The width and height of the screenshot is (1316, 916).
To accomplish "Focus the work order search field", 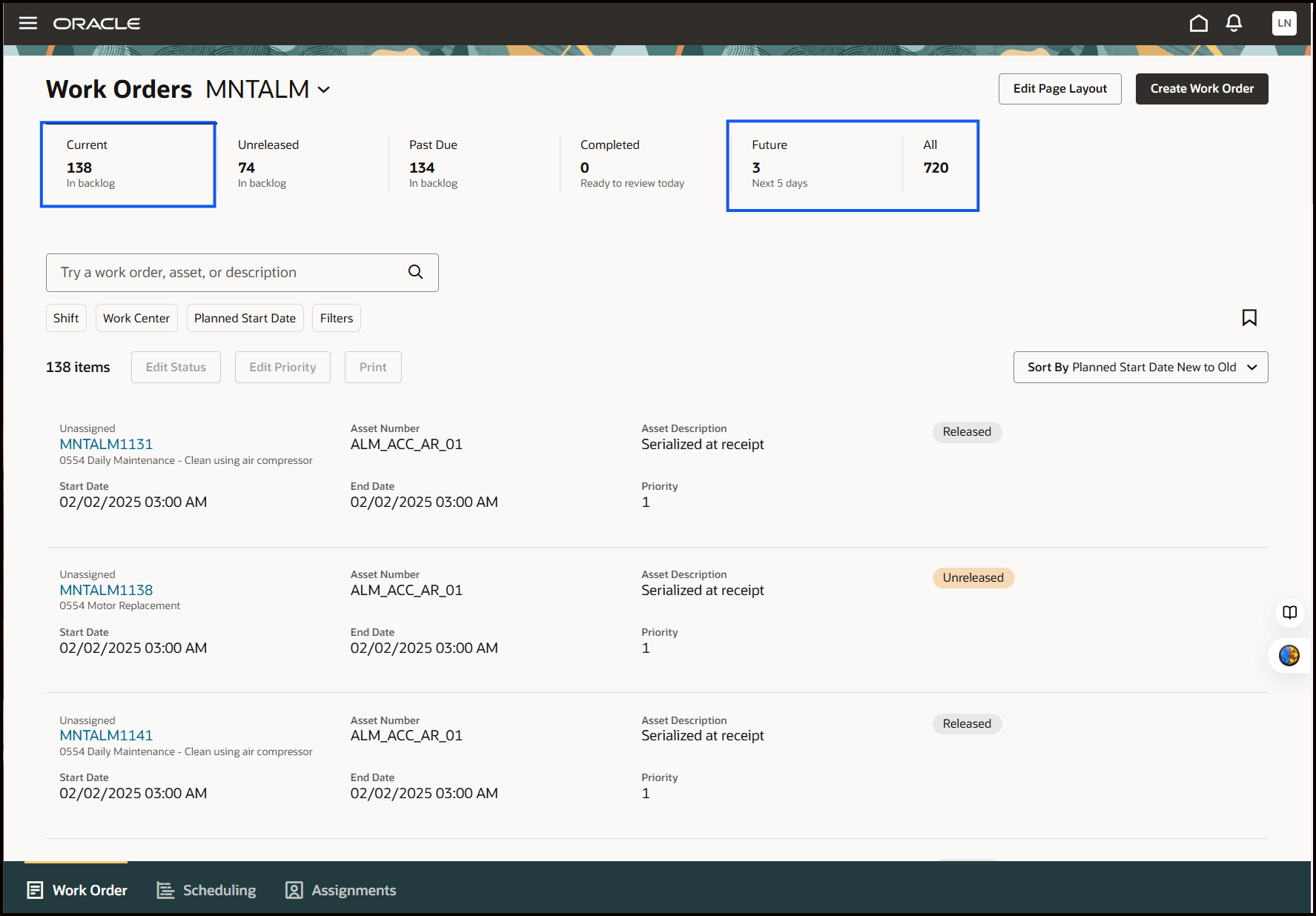I will 242,273.
